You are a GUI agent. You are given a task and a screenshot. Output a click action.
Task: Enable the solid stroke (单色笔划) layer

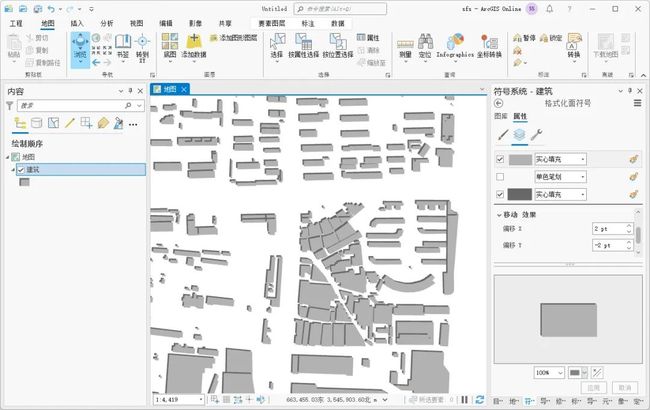click(x=500, y=177)
